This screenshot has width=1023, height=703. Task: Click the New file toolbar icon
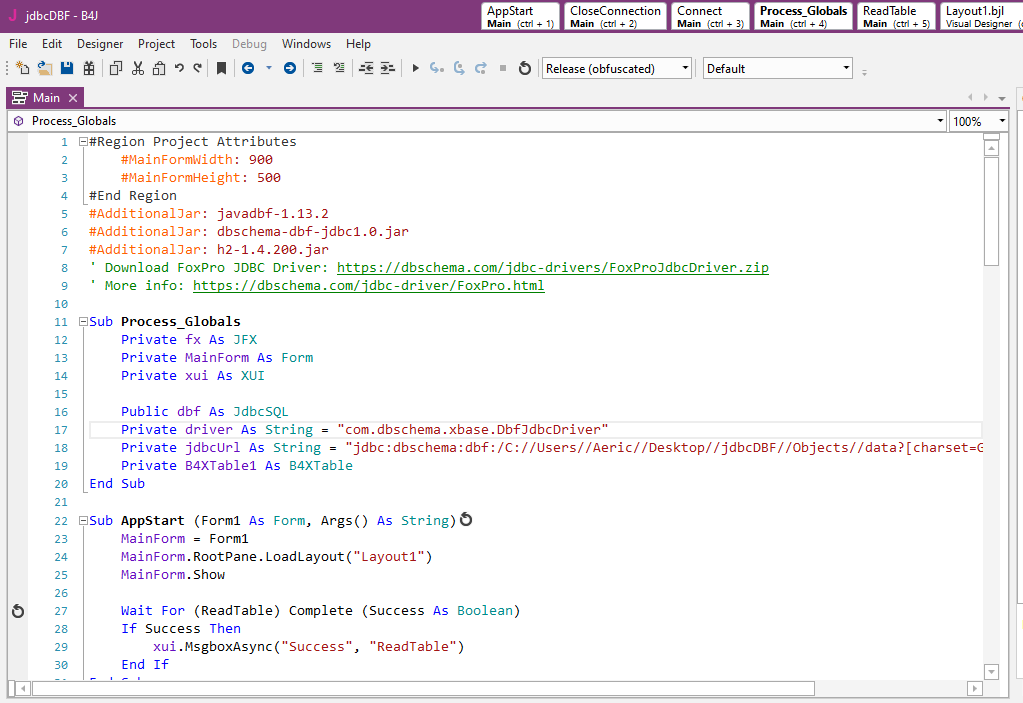coord(22,69)
